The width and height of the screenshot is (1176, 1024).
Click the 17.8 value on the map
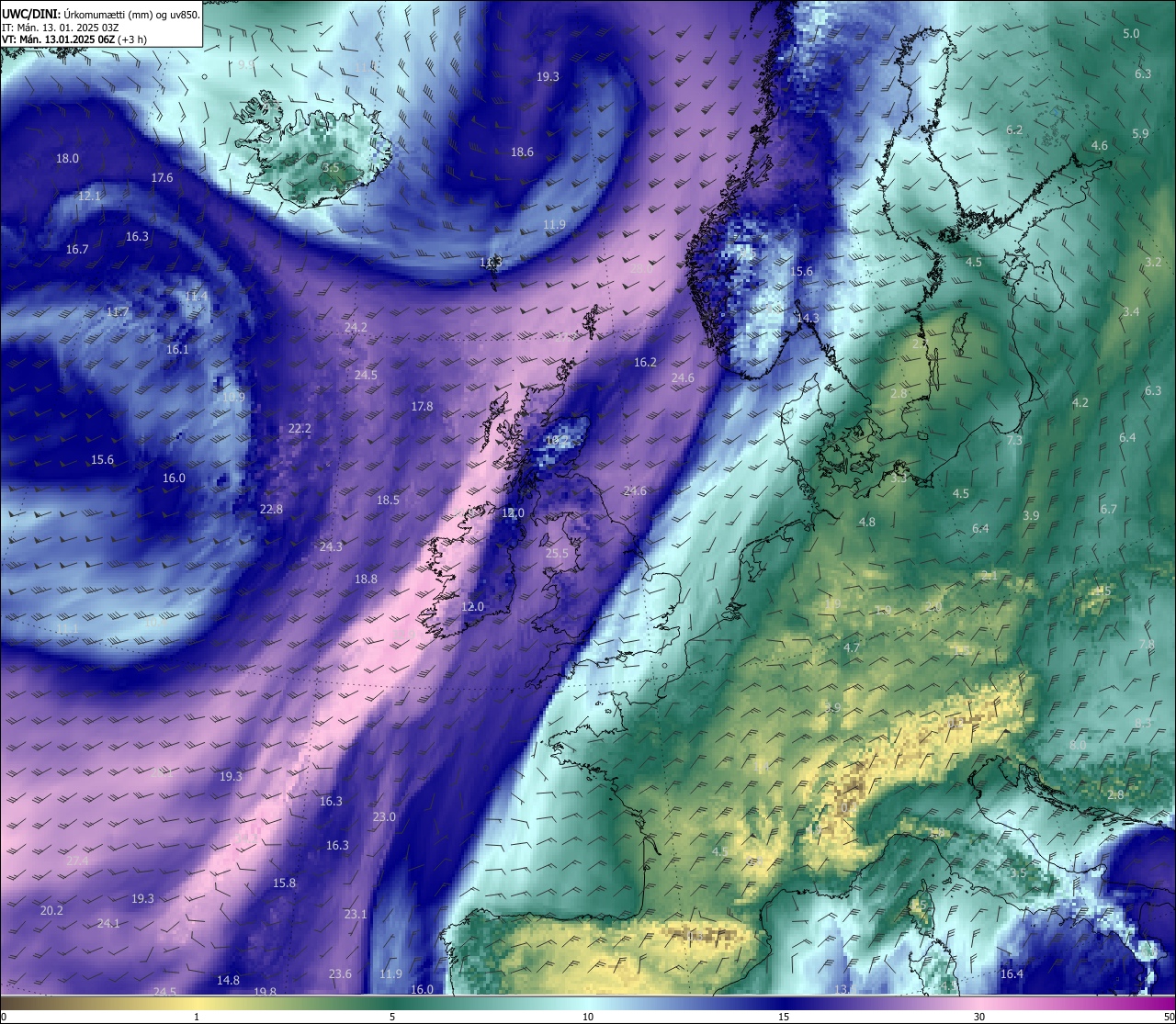point(422,407)
